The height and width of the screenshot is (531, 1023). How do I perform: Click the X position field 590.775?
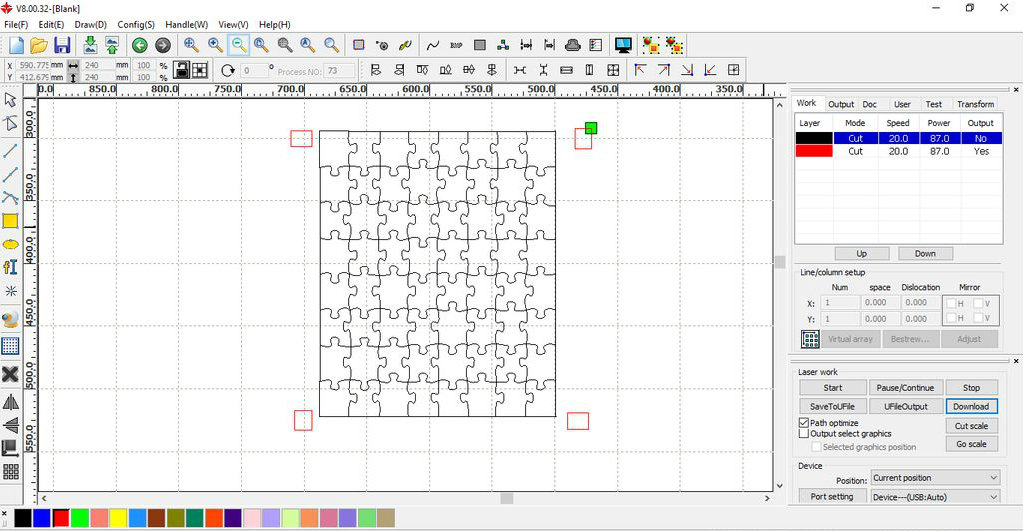[34, 65]
